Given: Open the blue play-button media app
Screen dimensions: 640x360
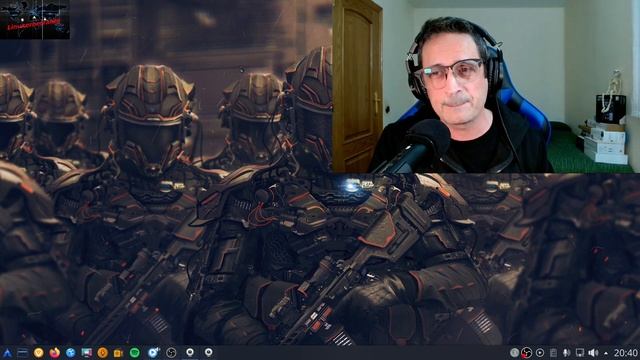Looking at the screenshot, I should pyautogui.click(x=154, y=353).
